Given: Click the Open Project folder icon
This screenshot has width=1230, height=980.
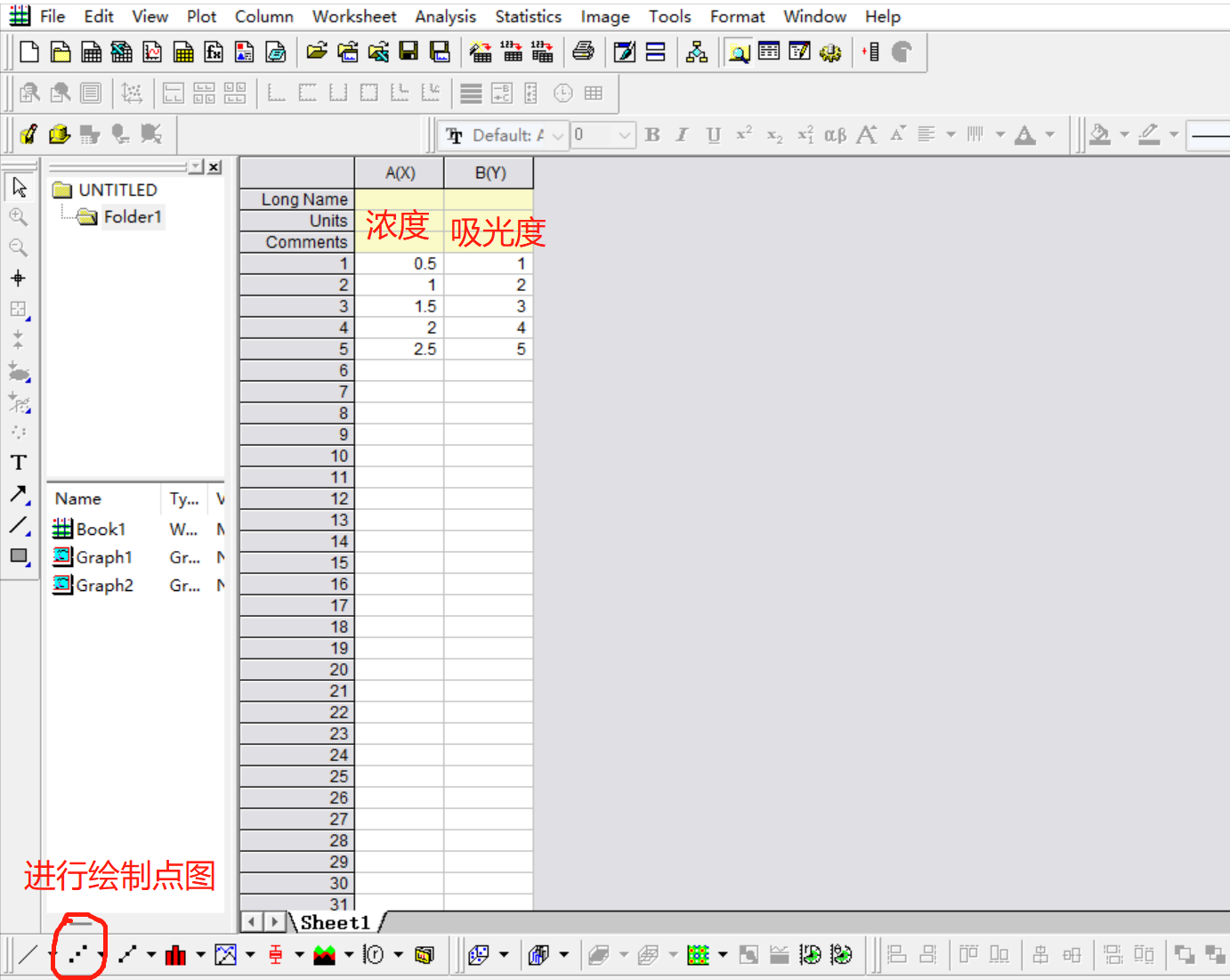Looking at the screenshot, I should click(x=317, y=52).
